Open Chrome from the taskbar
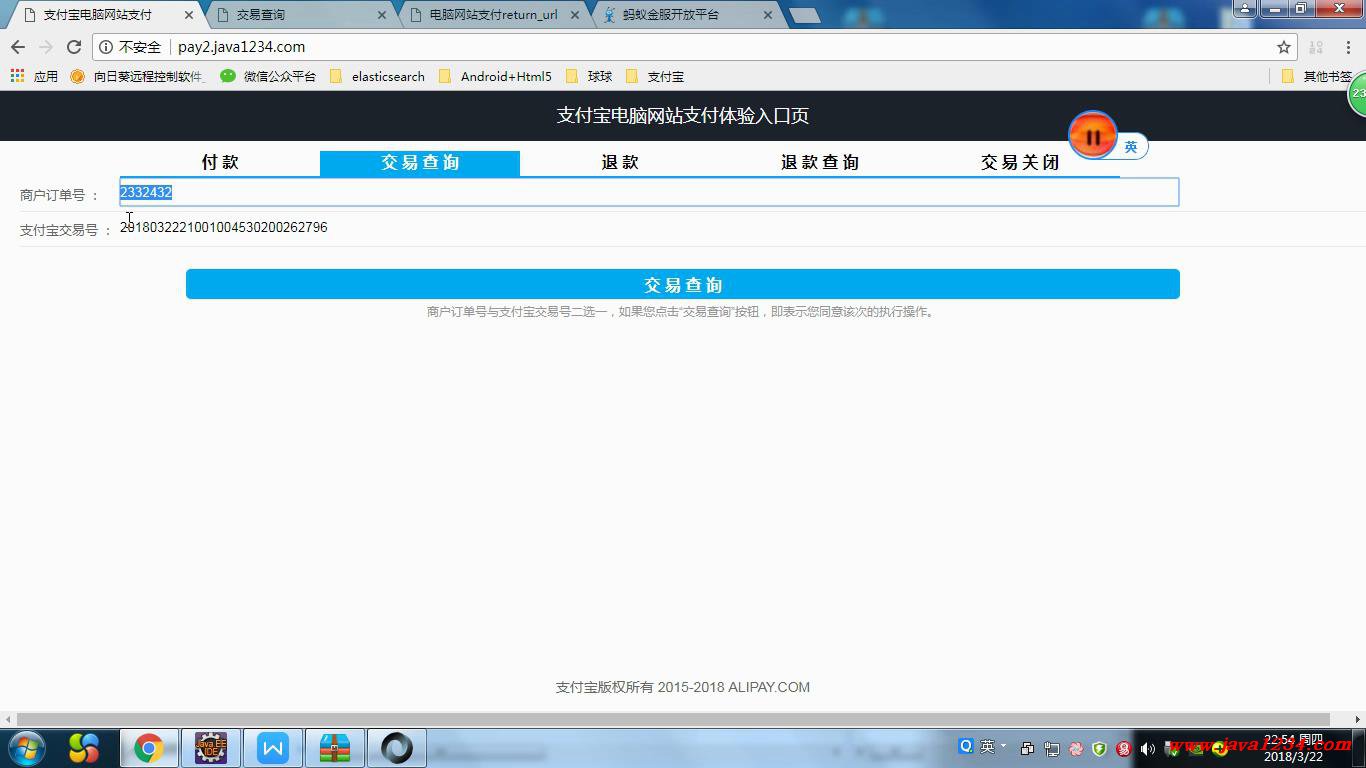The height and width of the screenshot is (768, 1366). [149, 748]
